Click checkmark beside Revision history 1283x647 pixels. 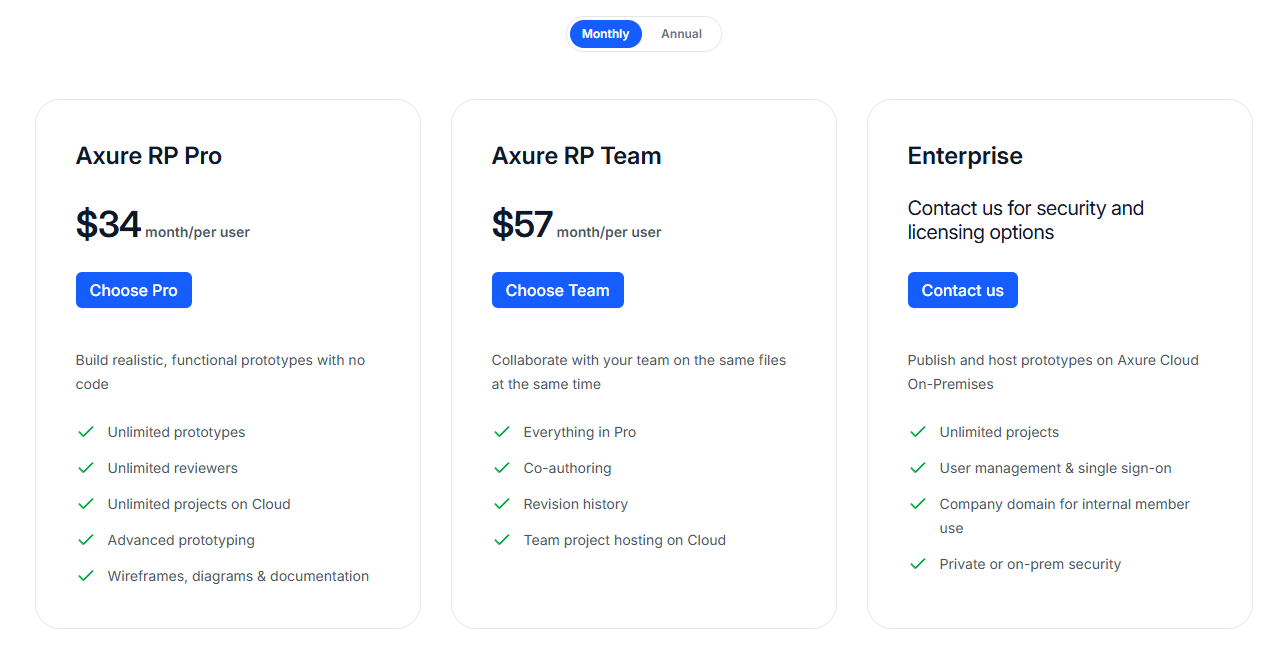(x=502, y=504)
